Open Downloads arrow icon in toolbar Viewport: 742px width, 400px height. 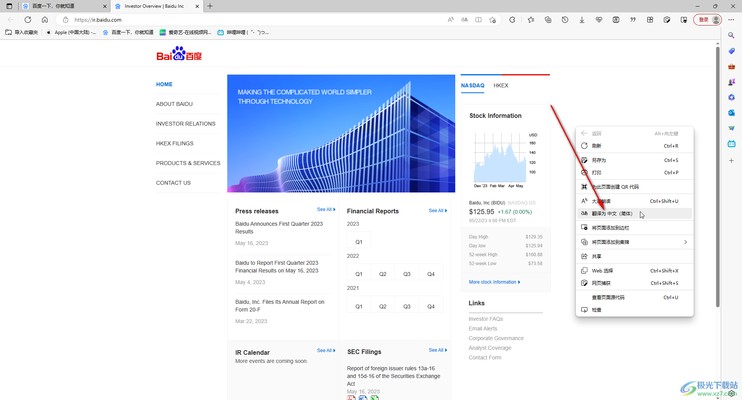click(582, 20)
